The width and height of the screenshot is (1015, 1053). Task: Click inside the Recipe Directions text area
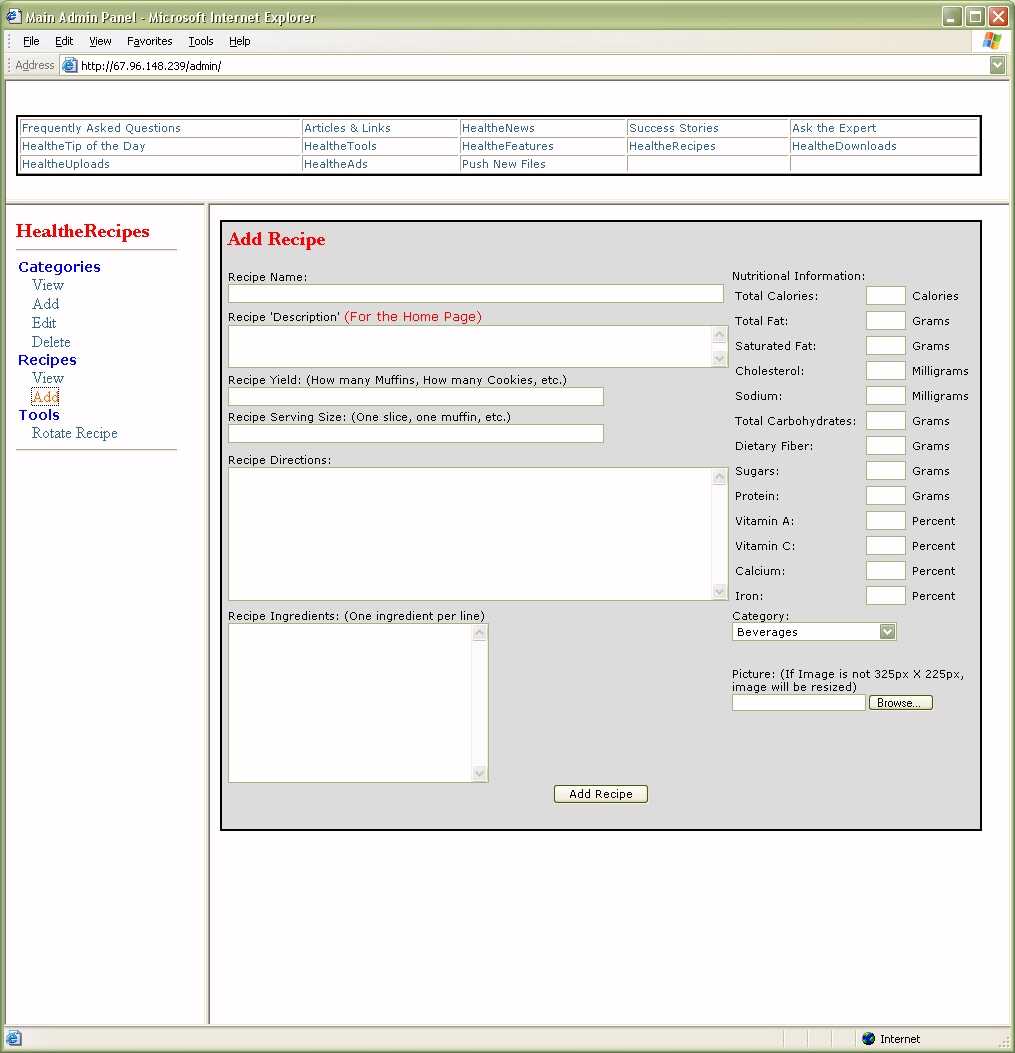click(x=470, y=534)
